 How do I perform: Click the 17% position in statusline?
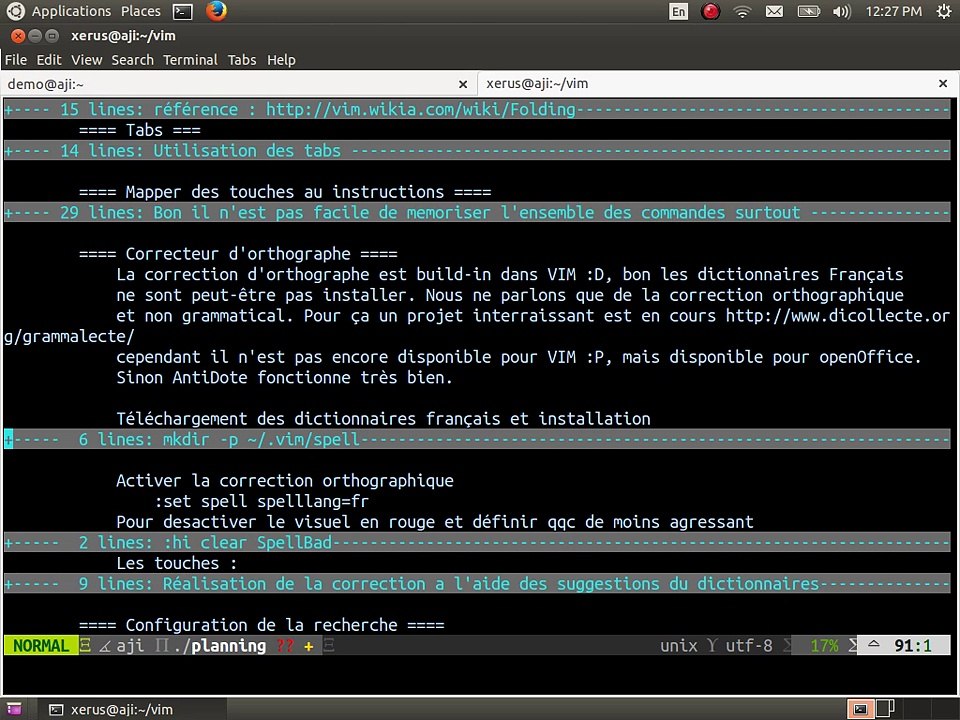pos(824,646)
